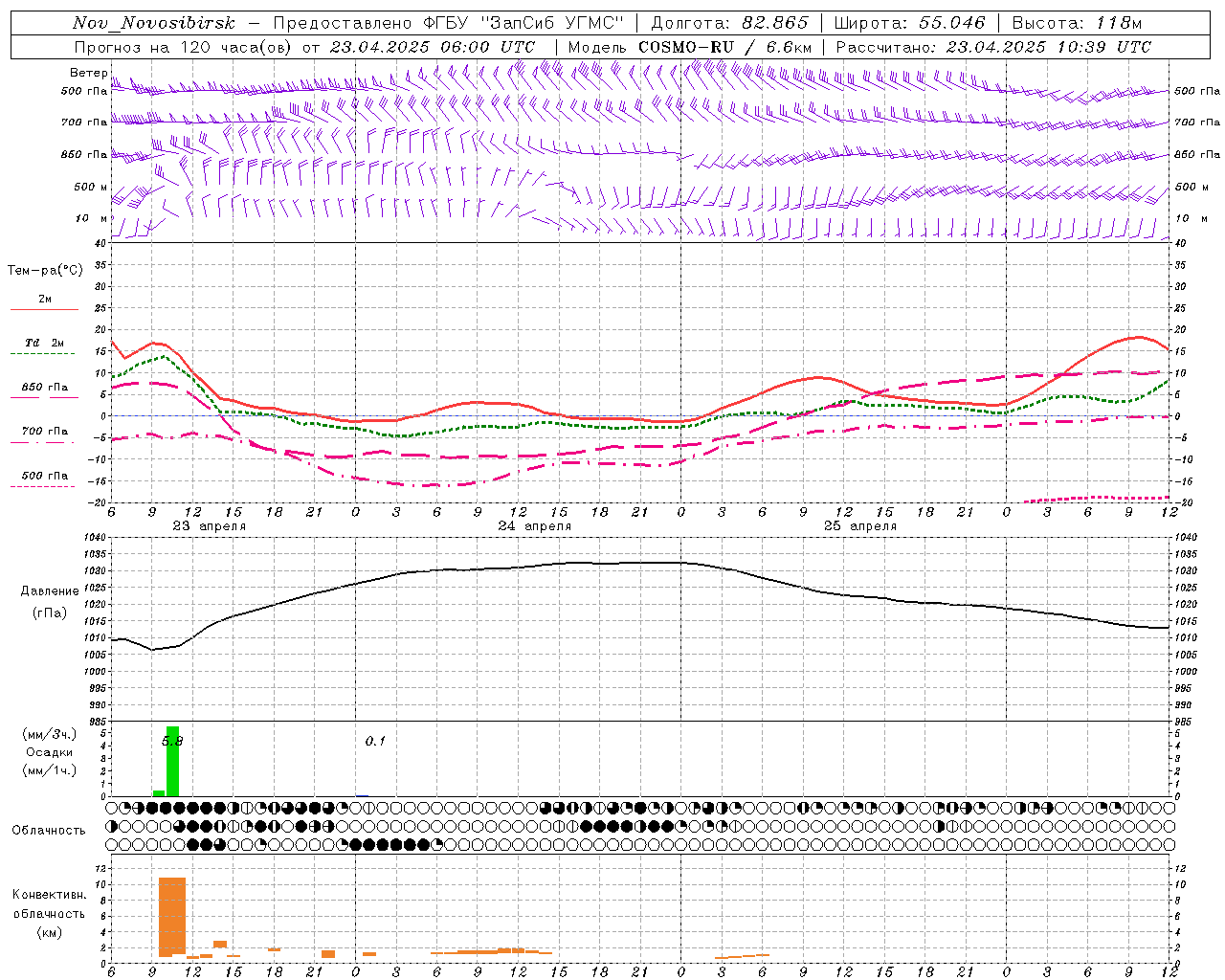Click the "23 апреля" date label
Viewport: 1225px width, 980px height.
pyautogui.click(x=209, y=525)
